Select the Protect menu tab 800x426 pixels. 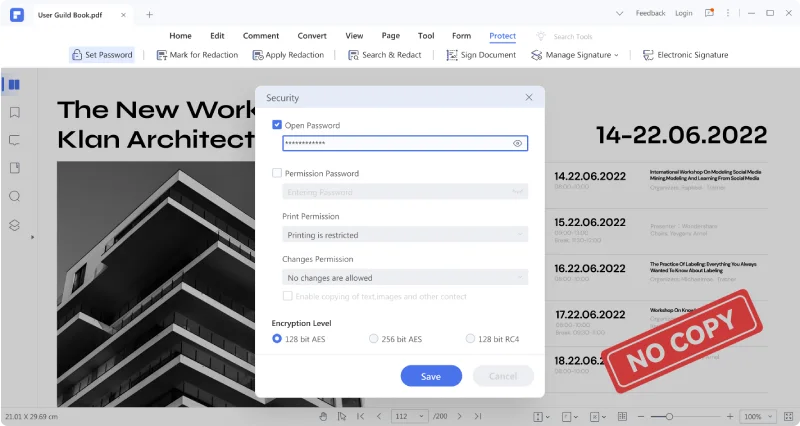[x=503, y=36]
